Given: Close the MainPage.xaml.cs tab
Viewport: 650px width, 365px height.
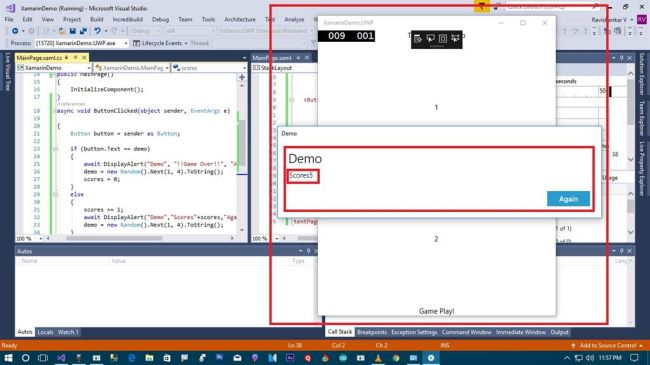Looking at the screenshot, I should (x=84, y=57).
